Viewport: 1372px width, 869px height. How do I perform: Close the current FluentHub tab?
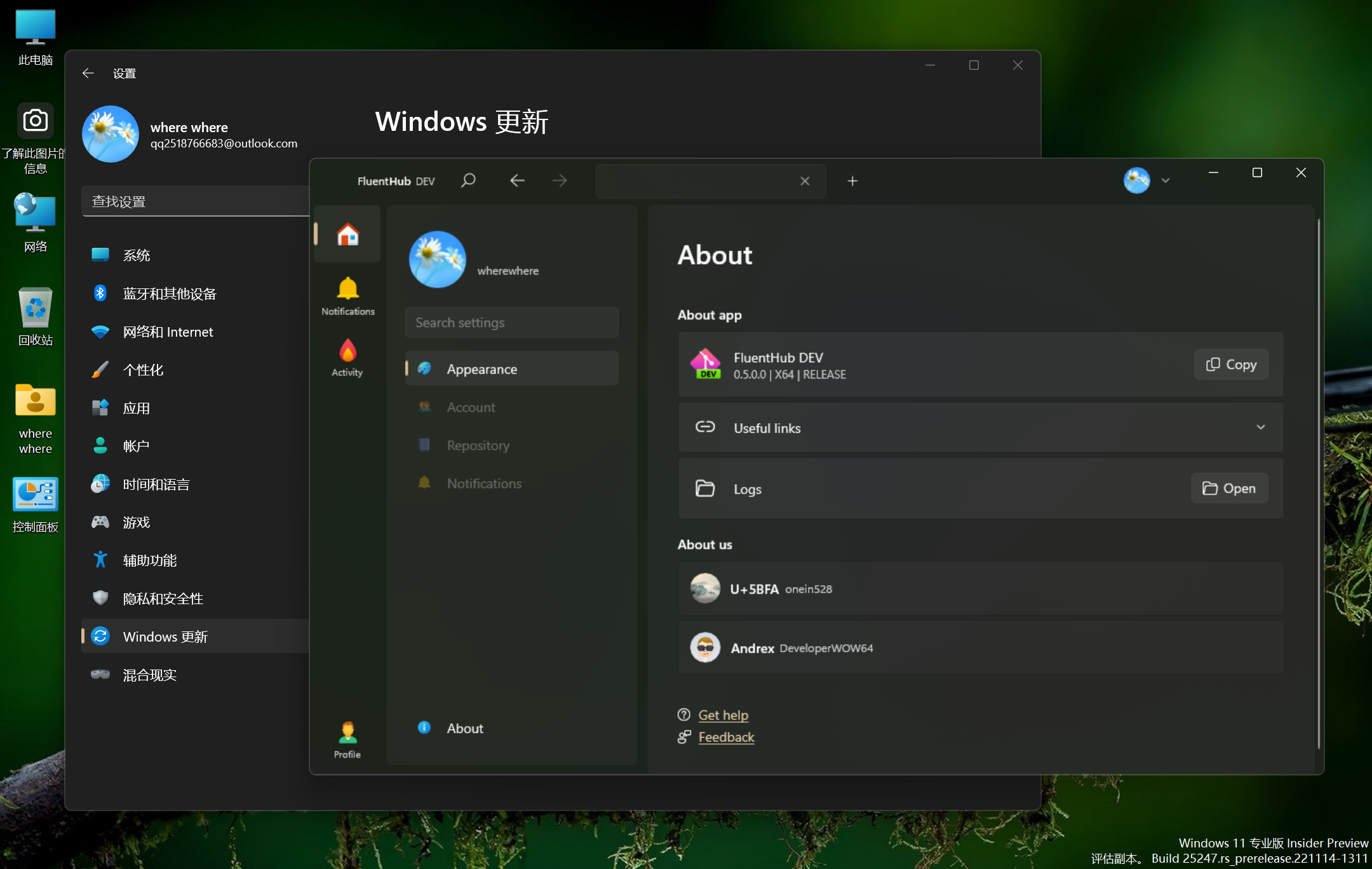tap(805, 181)
